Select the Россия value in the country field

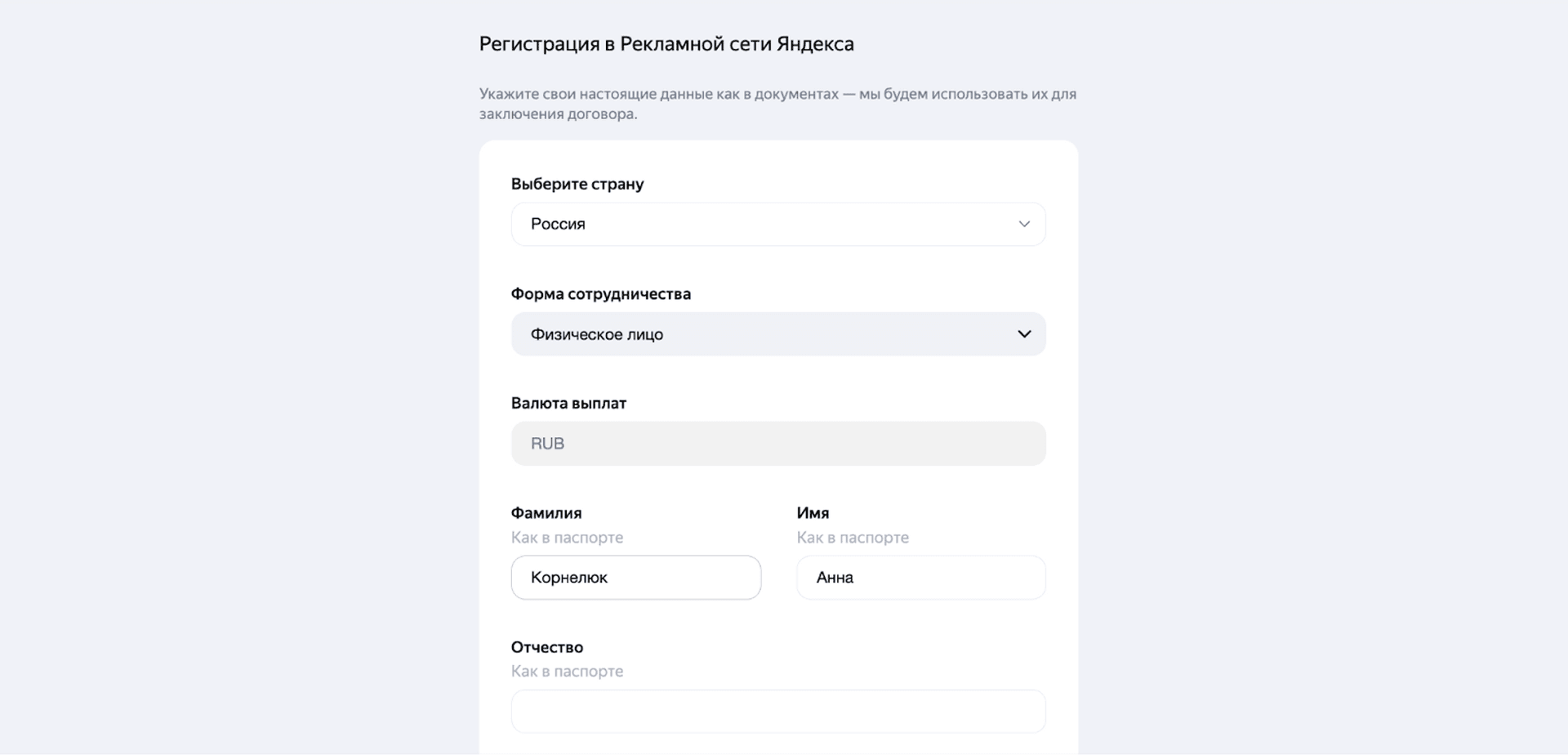coord(557,224)
